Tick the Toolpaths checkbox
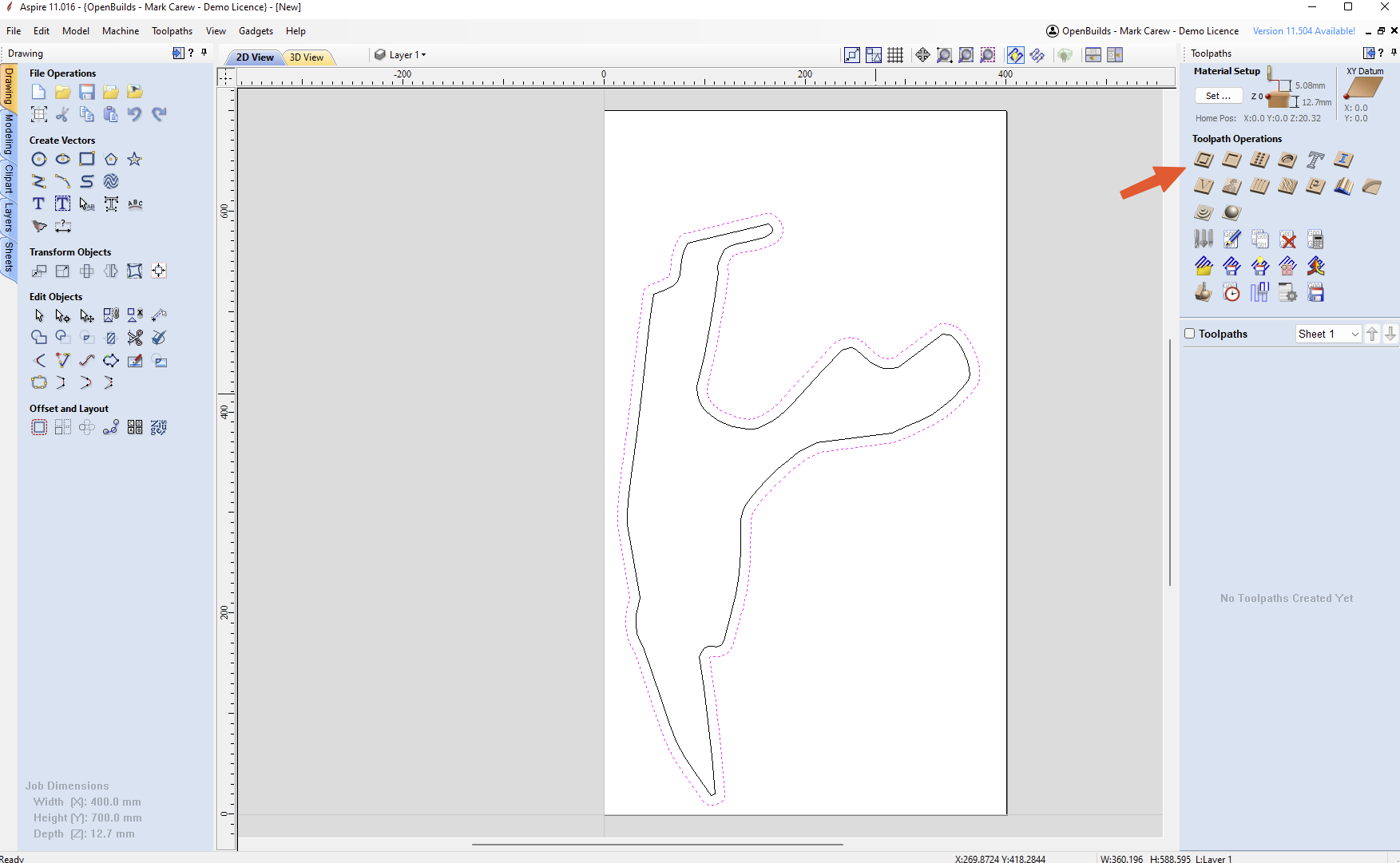 pos(1190,334)
